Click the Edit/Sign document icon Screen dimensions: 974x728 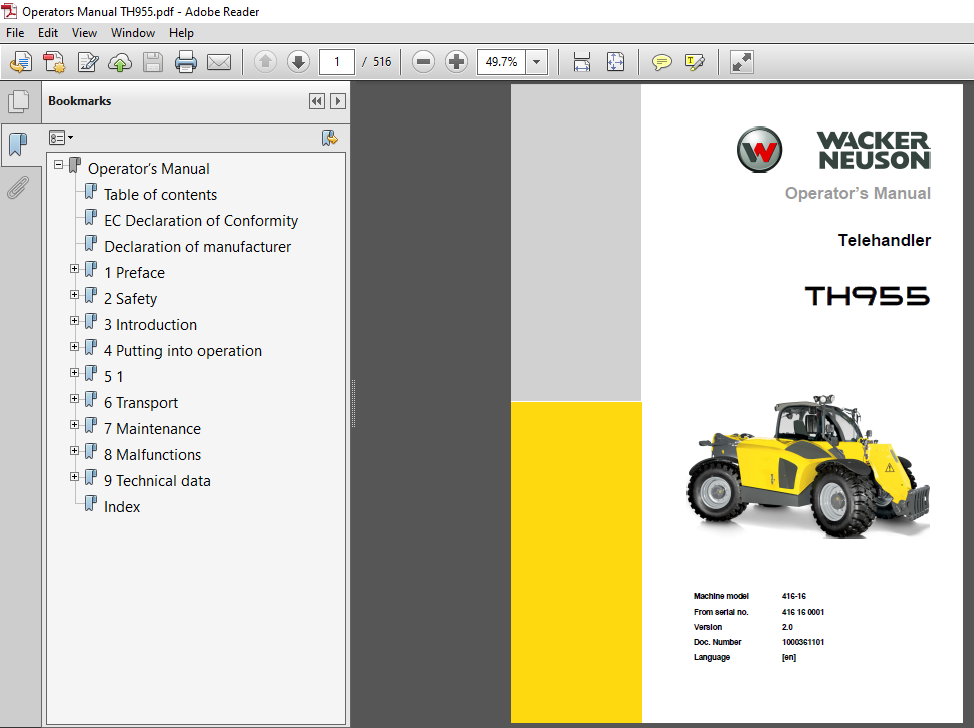click(88, 62)
